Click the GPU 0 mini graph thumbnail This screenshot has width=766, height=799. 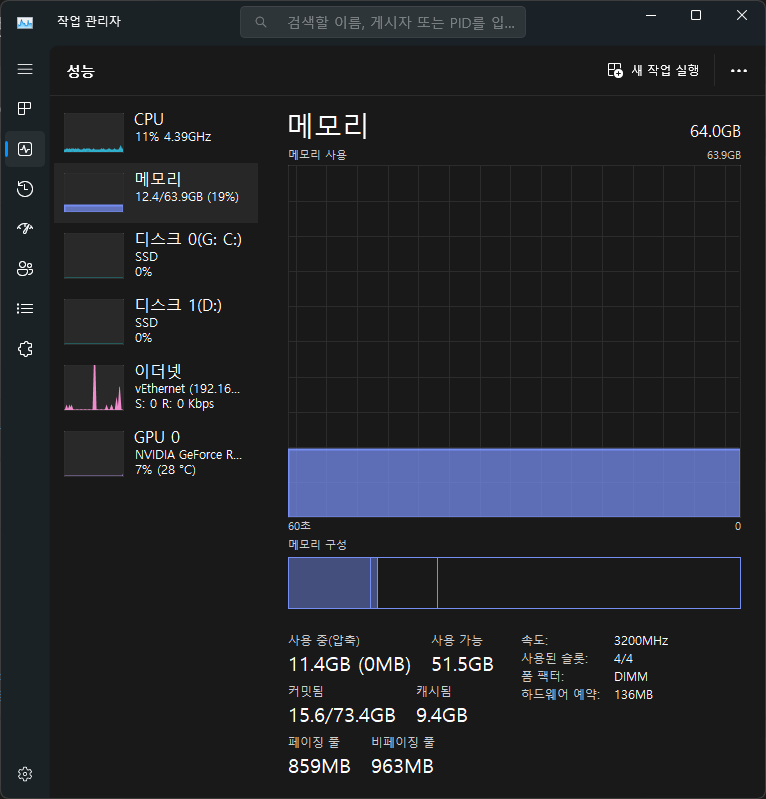(94, 454)
